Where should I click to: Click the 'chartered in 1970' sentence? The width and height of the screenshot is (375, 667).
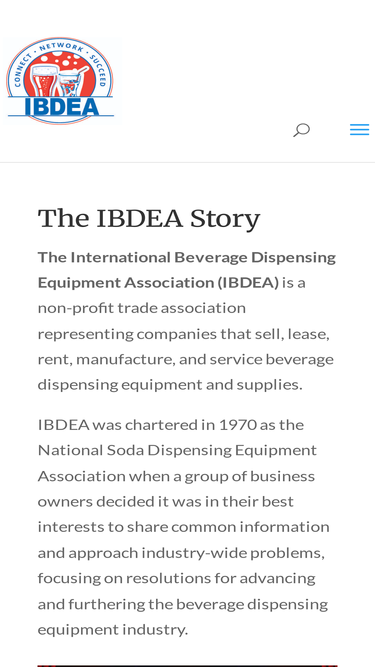[x=170, y=425]
